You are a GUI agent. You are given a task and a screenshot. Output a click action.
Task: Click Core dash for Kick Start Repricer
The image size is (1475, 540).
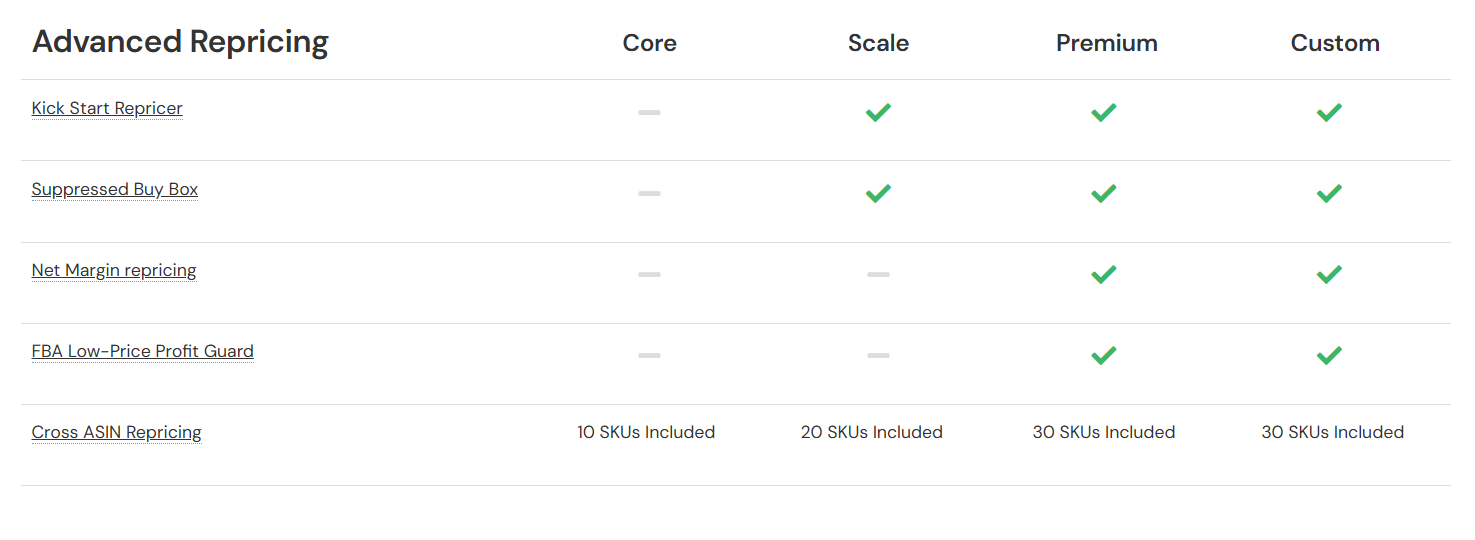point(649,112)
